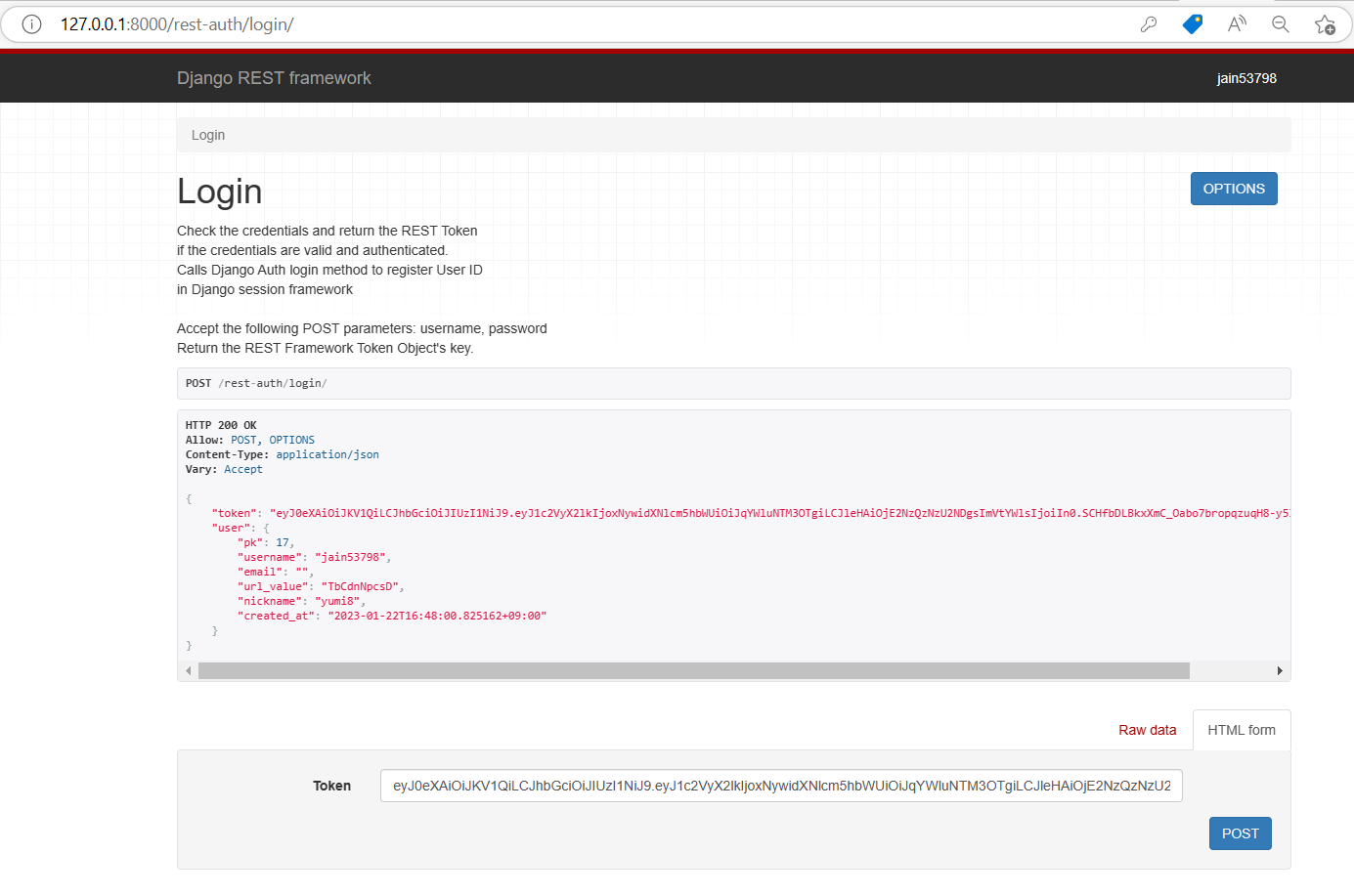Image resolution: width=1354 pixels, height=896 pixels.
Task: Click the site information icon in address bar
Action: coord(31,24)
